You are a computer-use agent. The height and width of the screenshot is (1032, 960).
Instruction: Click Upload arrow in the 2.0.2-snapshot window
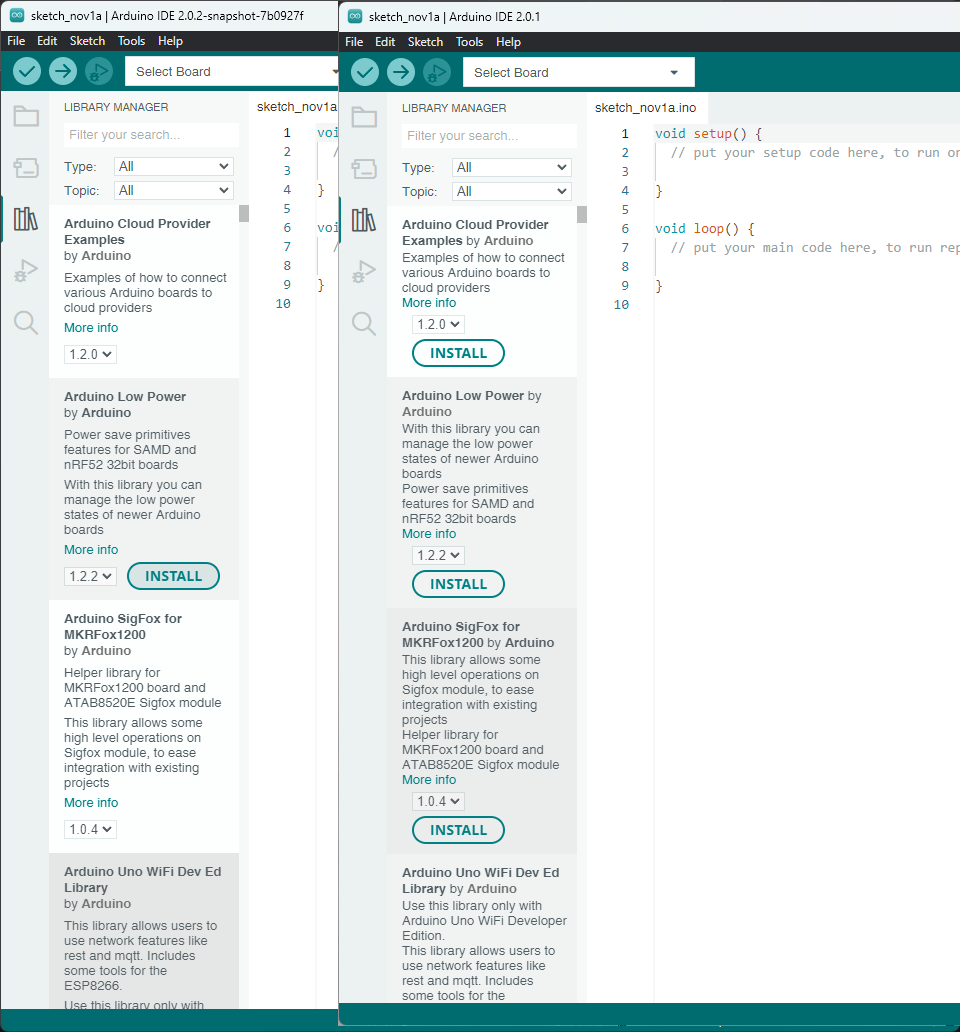pos(63,71)
